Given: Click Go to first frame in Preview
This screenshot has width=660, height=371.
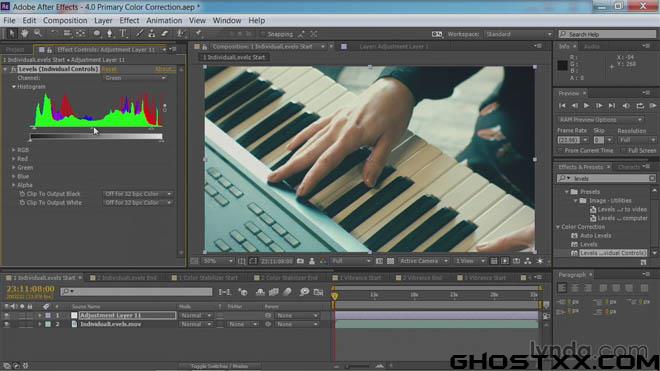Looking at the screenshot, I should [562, 106].
